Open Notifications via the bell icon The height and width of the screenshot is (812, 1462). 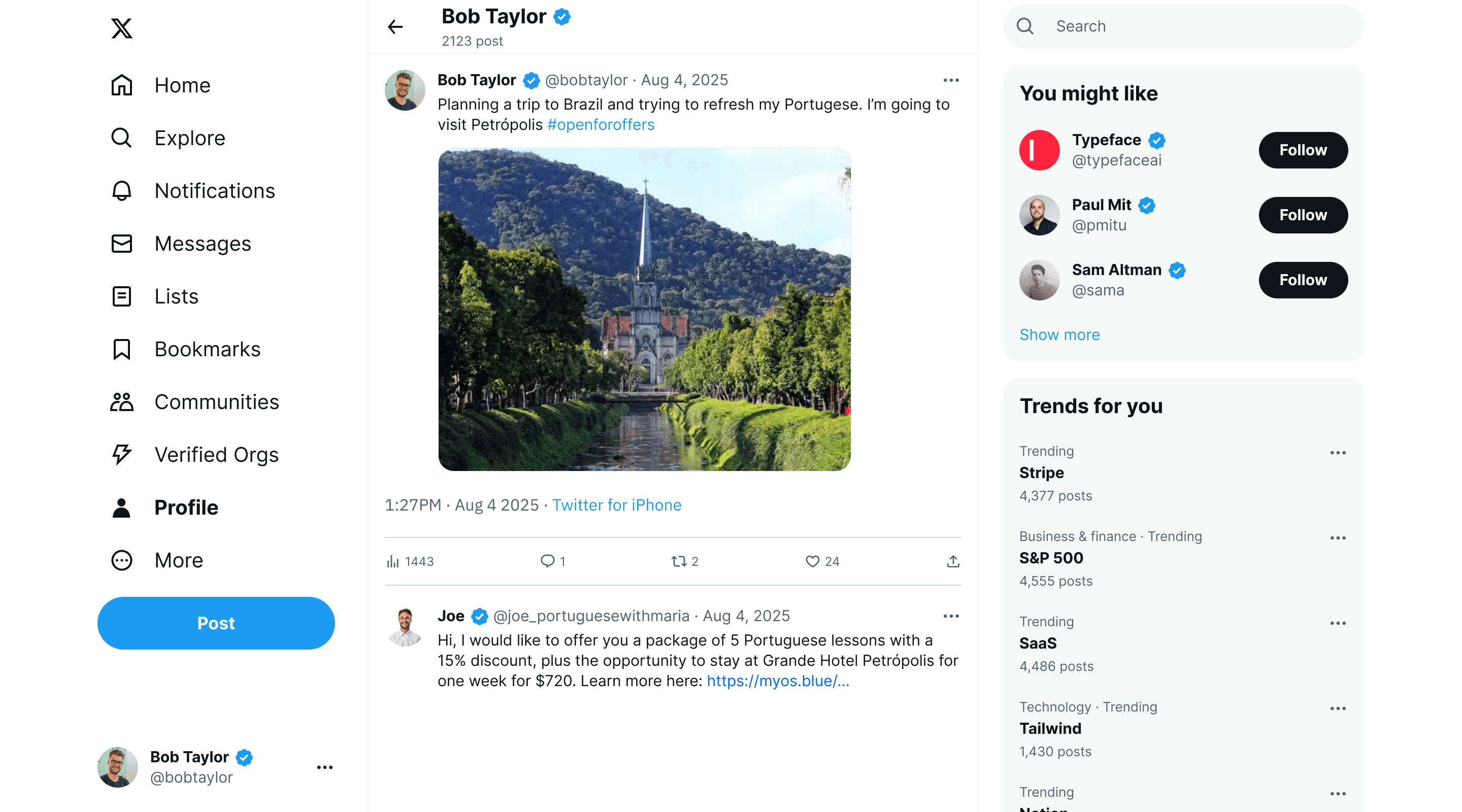[x=121, y=191]
